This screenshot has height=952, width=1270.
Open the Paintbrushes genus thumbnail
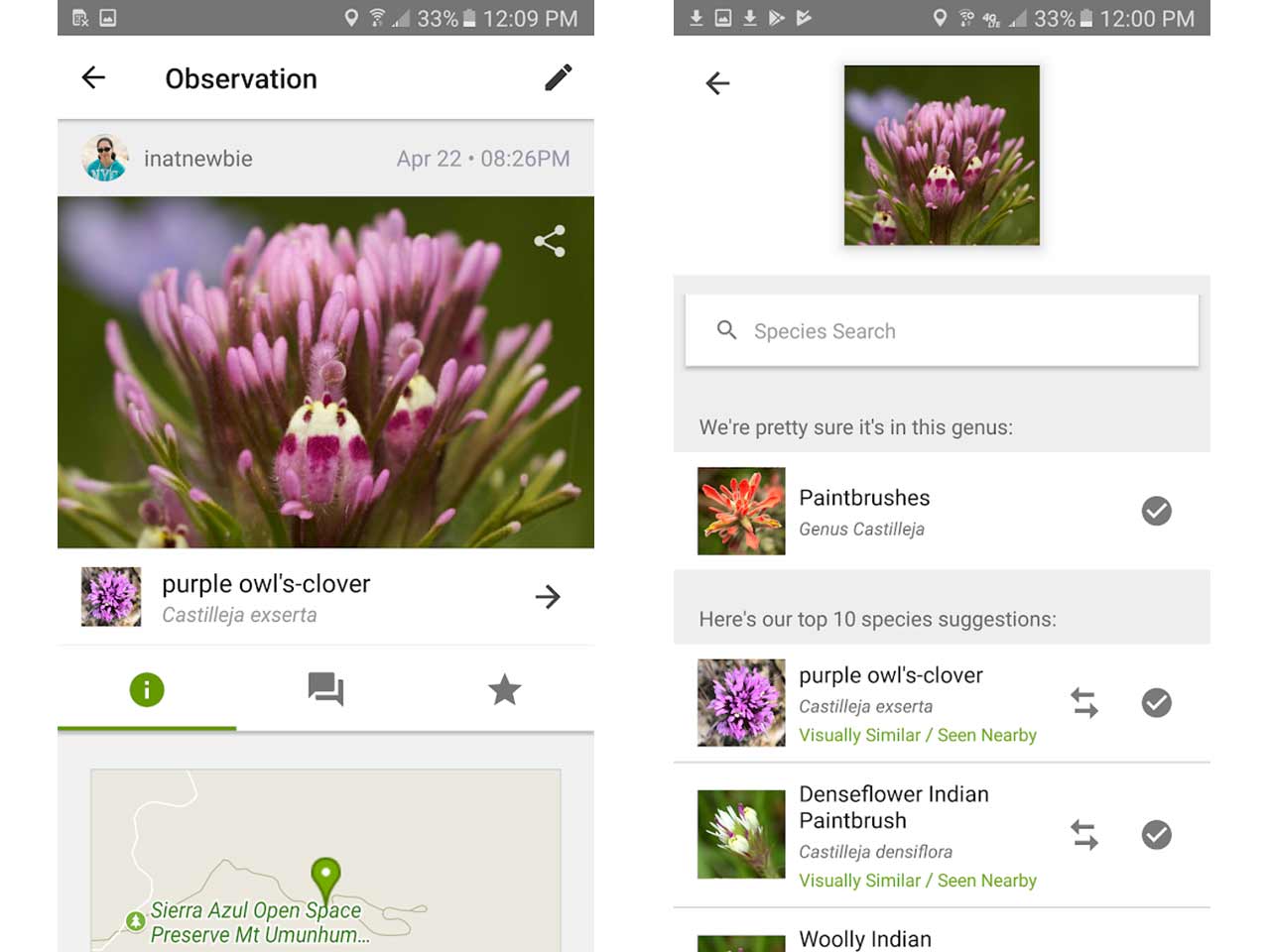(741, 511)
